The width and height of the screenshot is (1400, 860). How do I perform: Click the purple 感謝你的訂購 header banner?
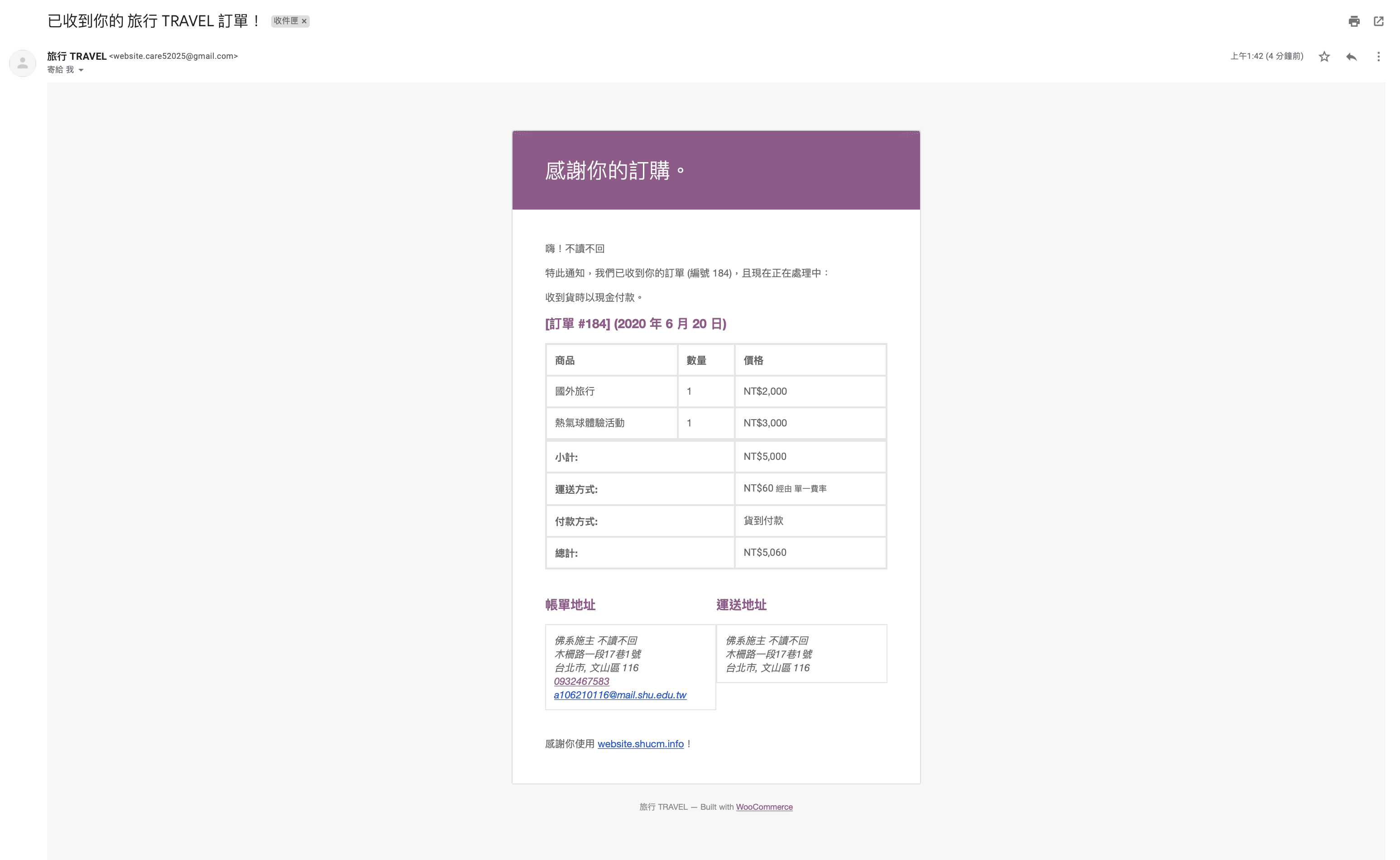715,170
